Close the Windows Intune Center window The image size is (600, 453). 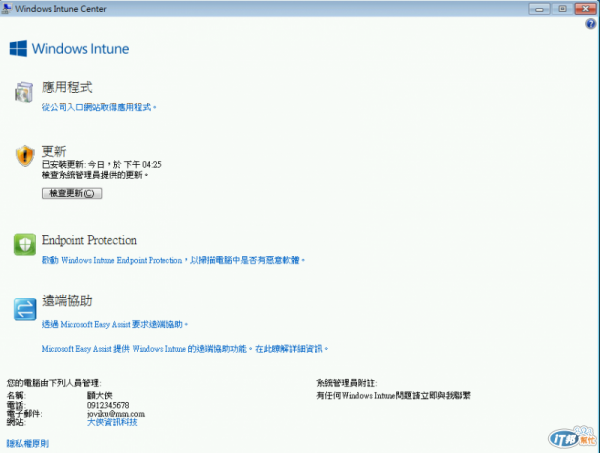585,9
